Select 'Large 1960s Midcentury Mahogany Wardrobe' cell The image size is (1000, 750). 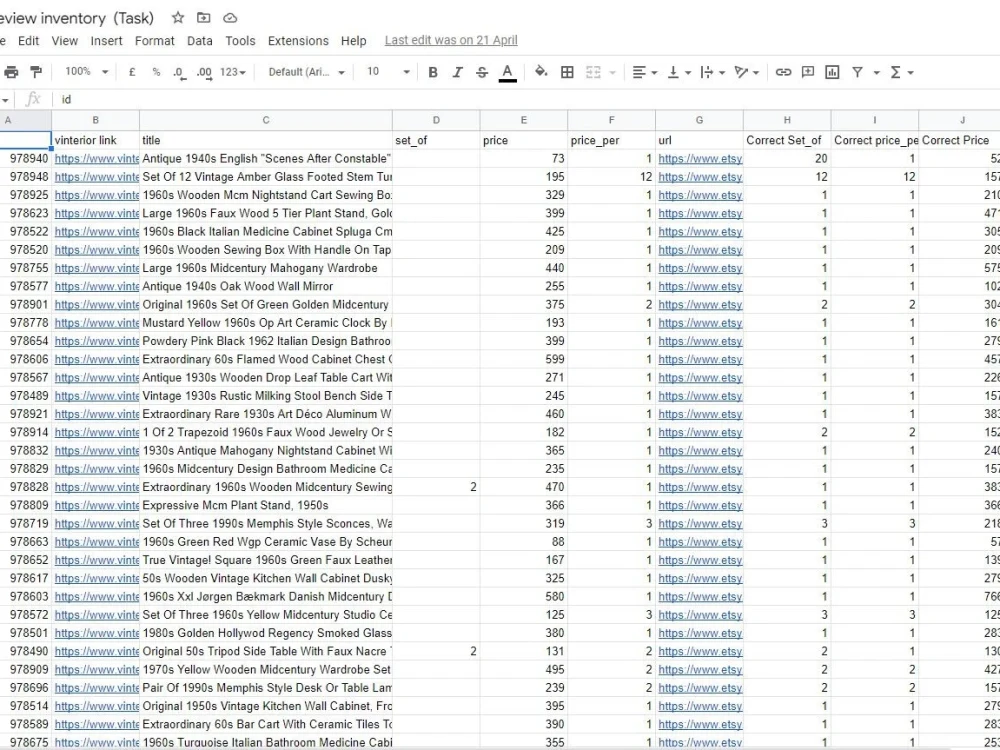click(x=266, y=268)
